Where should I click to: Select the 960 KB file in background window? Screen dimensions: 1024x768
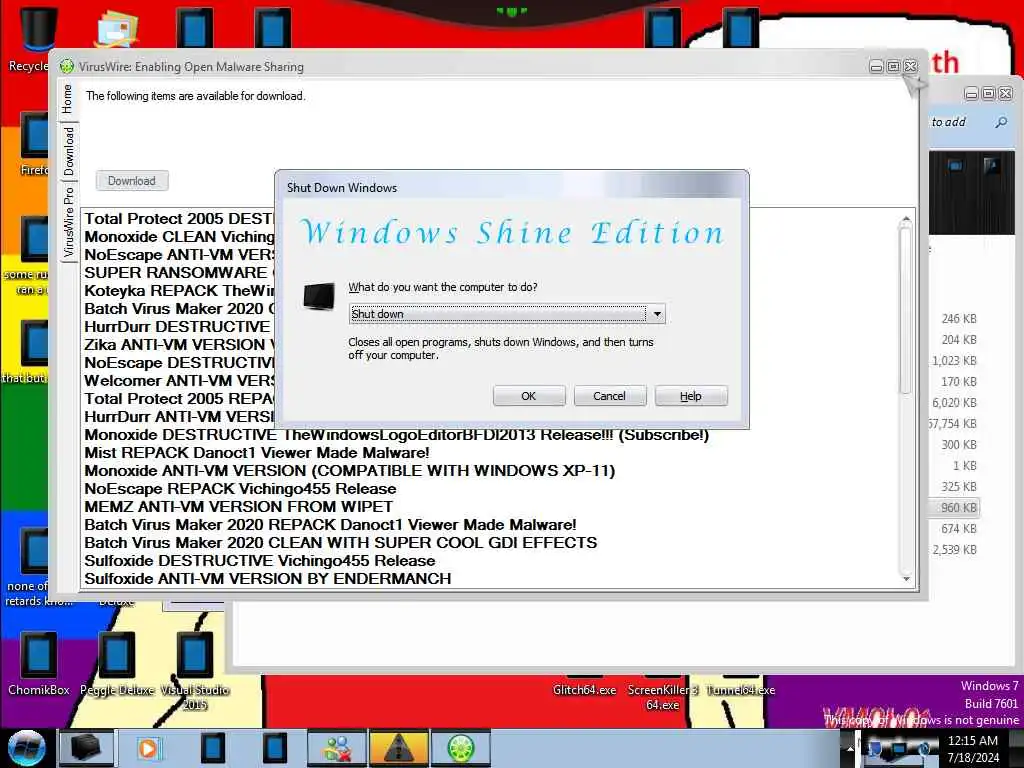pos(954,507)
